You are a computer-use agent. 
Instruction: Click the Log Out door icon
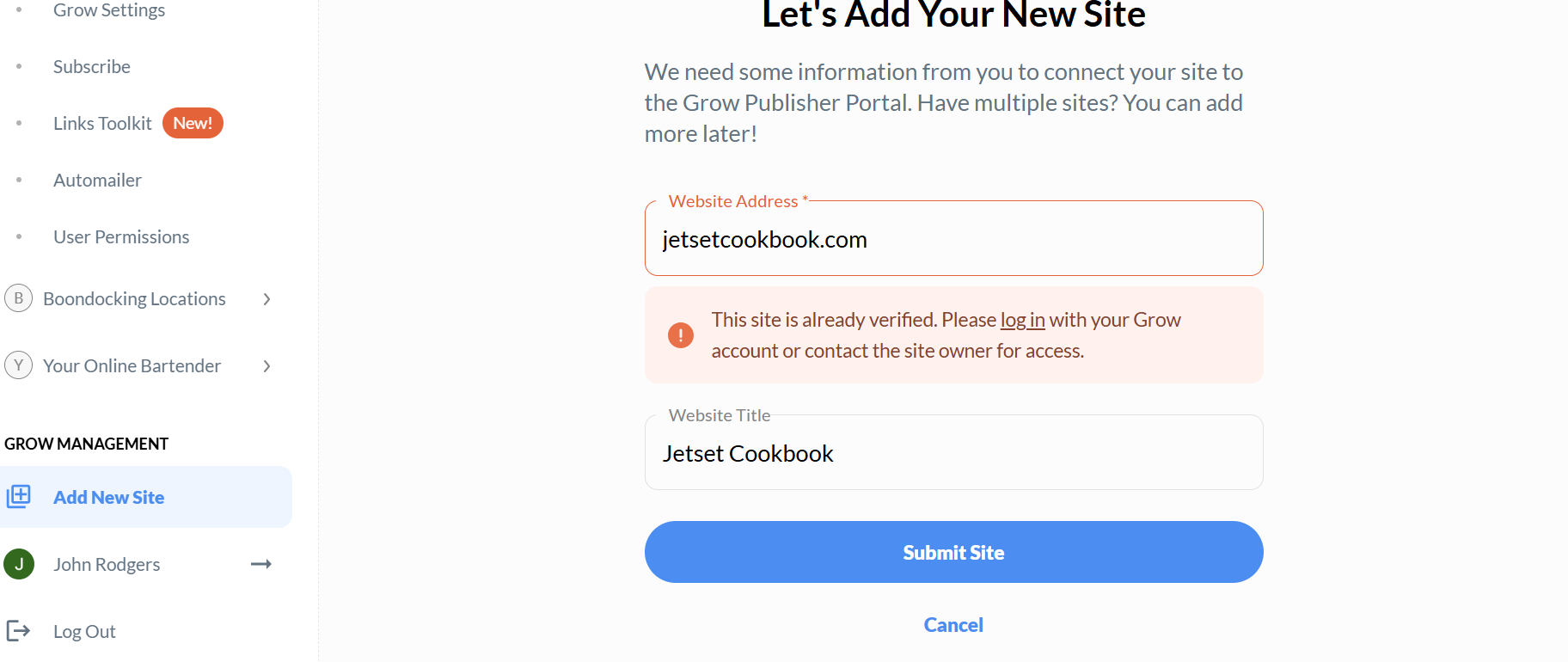point(18,631)
